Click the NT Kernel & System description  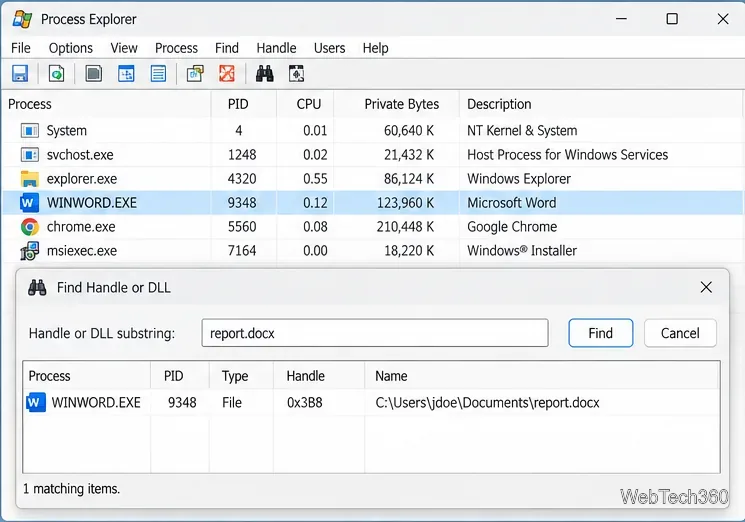(522, 130)
